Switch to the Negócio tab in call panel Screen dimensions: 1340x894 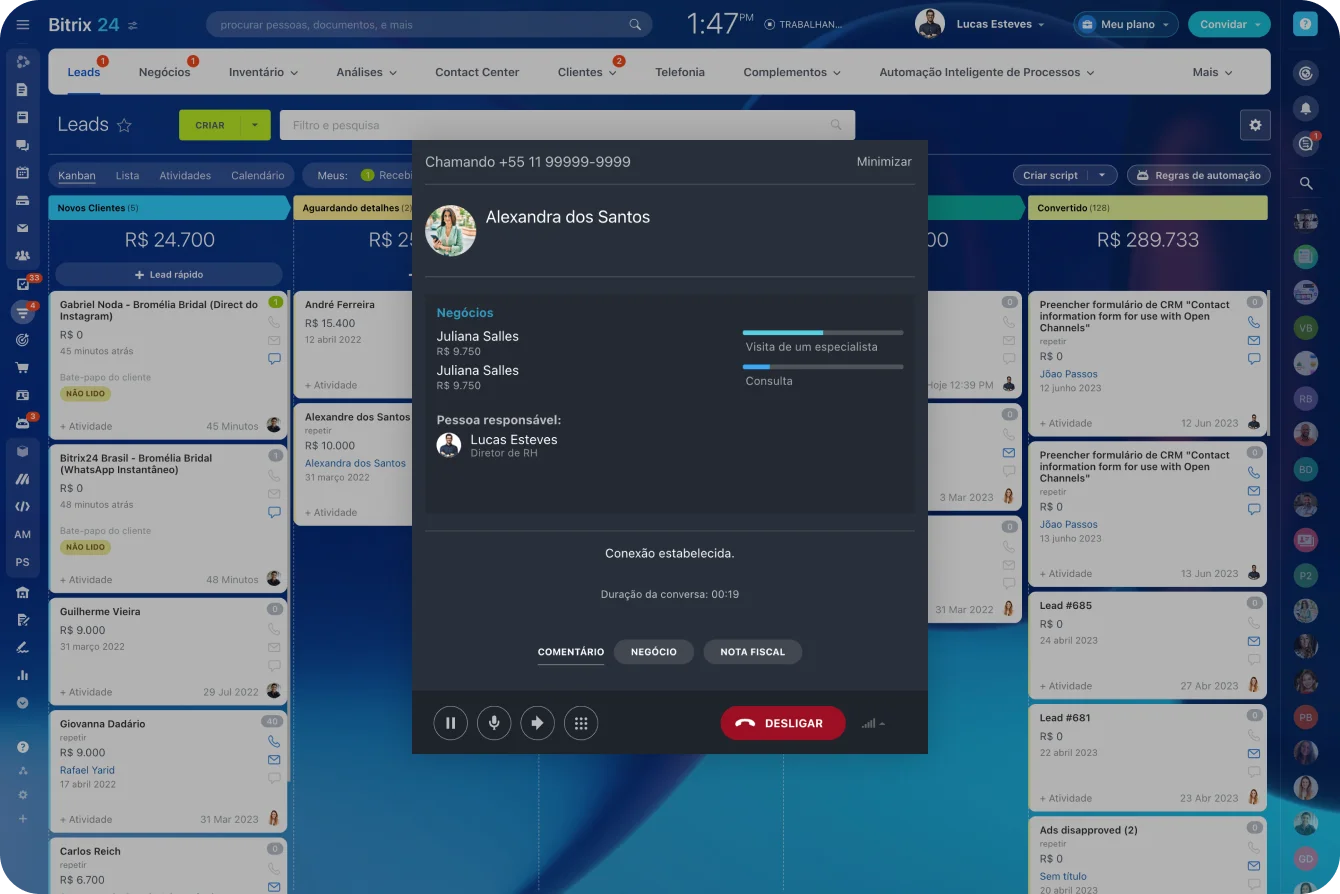point(653,652)
